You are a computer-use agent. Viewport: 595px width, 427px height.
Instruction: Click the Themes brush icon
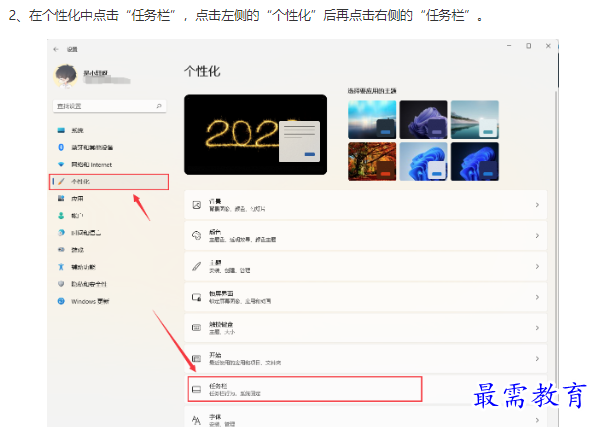[x=197, y=266]
